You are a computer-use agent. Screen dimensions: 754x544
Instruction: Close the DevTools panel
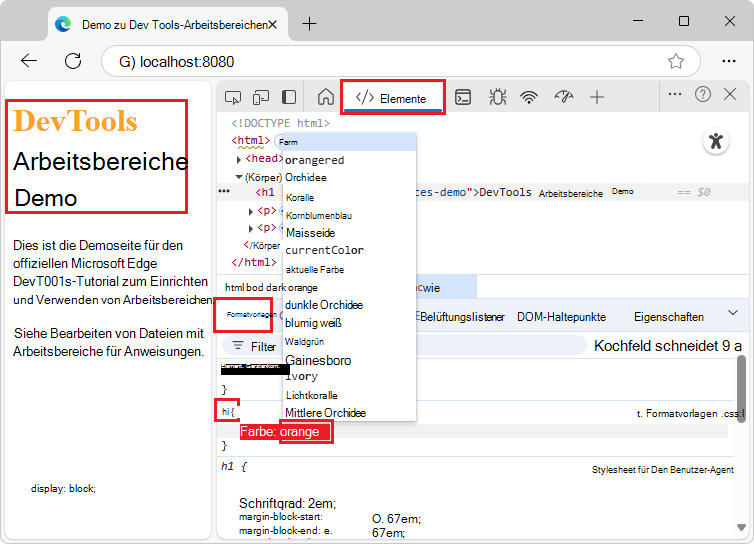[730, 94]
